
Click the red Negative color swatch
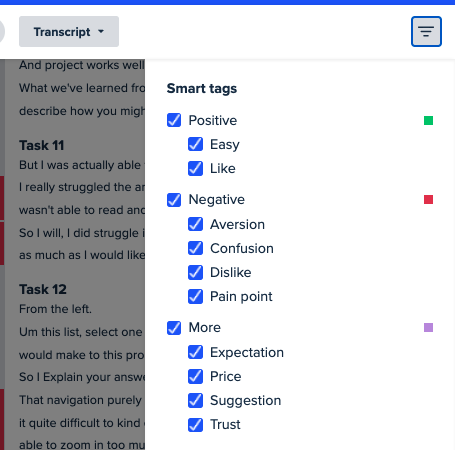[428, 200]
